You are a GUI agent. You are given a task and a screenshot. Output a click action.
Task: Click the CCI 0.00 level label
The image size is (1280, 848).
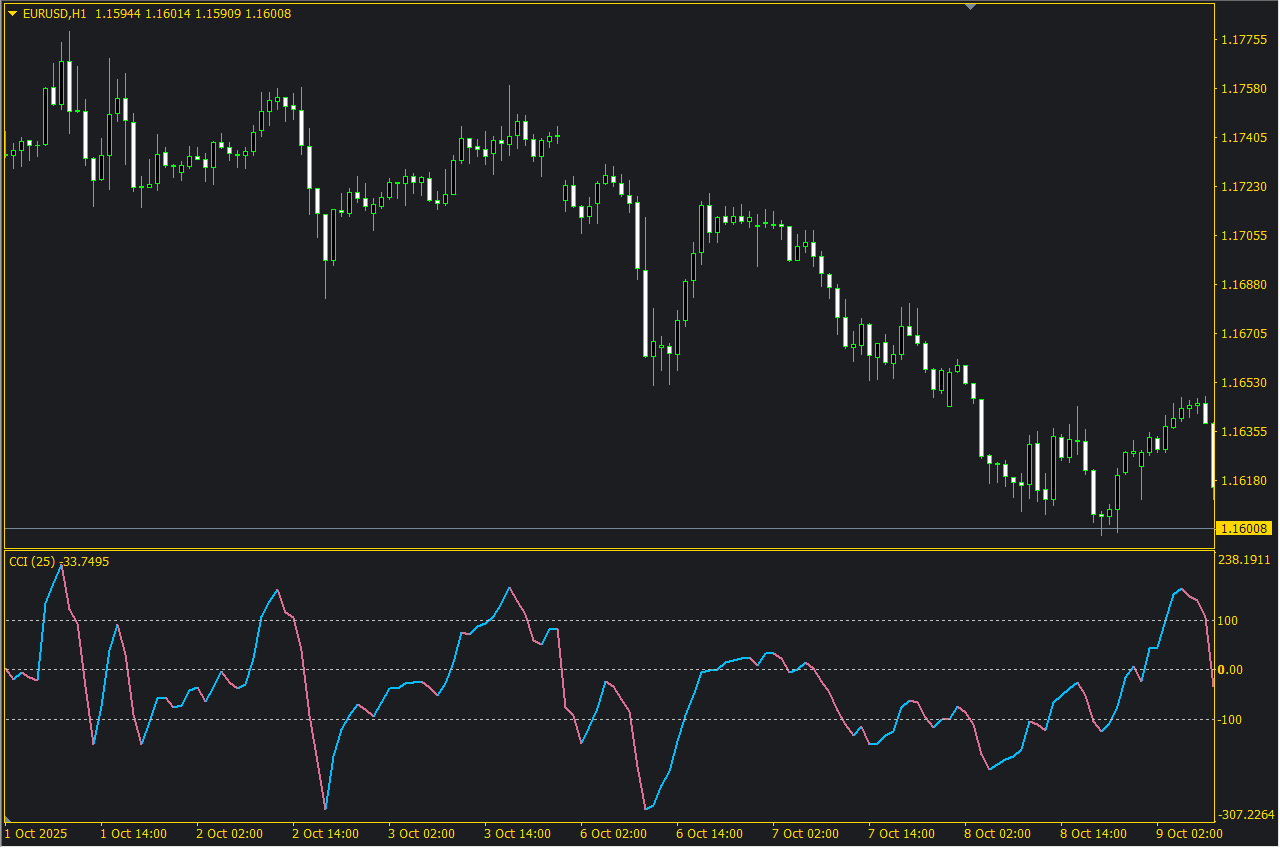[1230, 670]
